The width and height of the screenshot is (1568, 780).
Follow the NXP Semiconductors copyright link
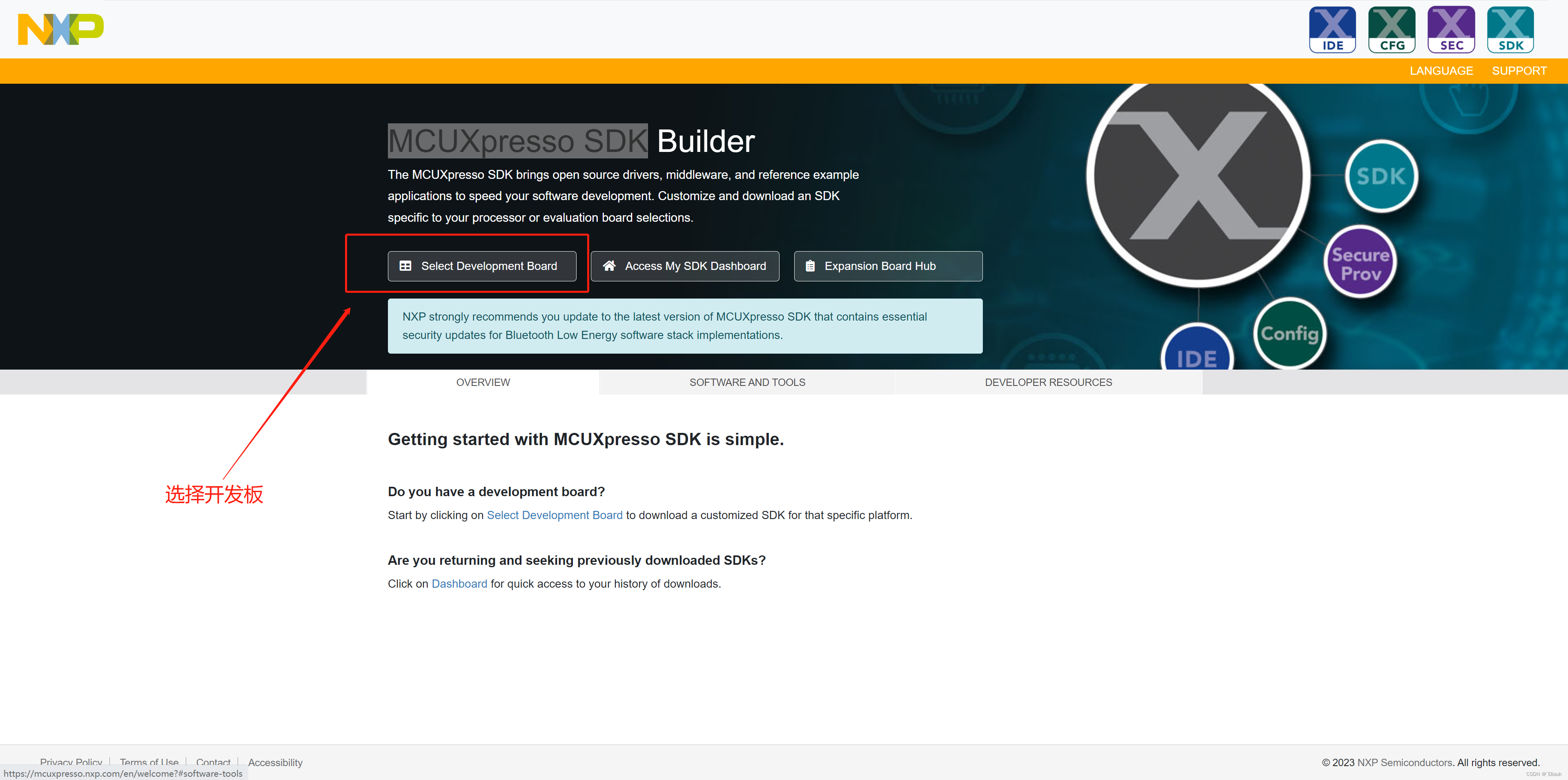pyautogui.click(x=1404, y=762)
